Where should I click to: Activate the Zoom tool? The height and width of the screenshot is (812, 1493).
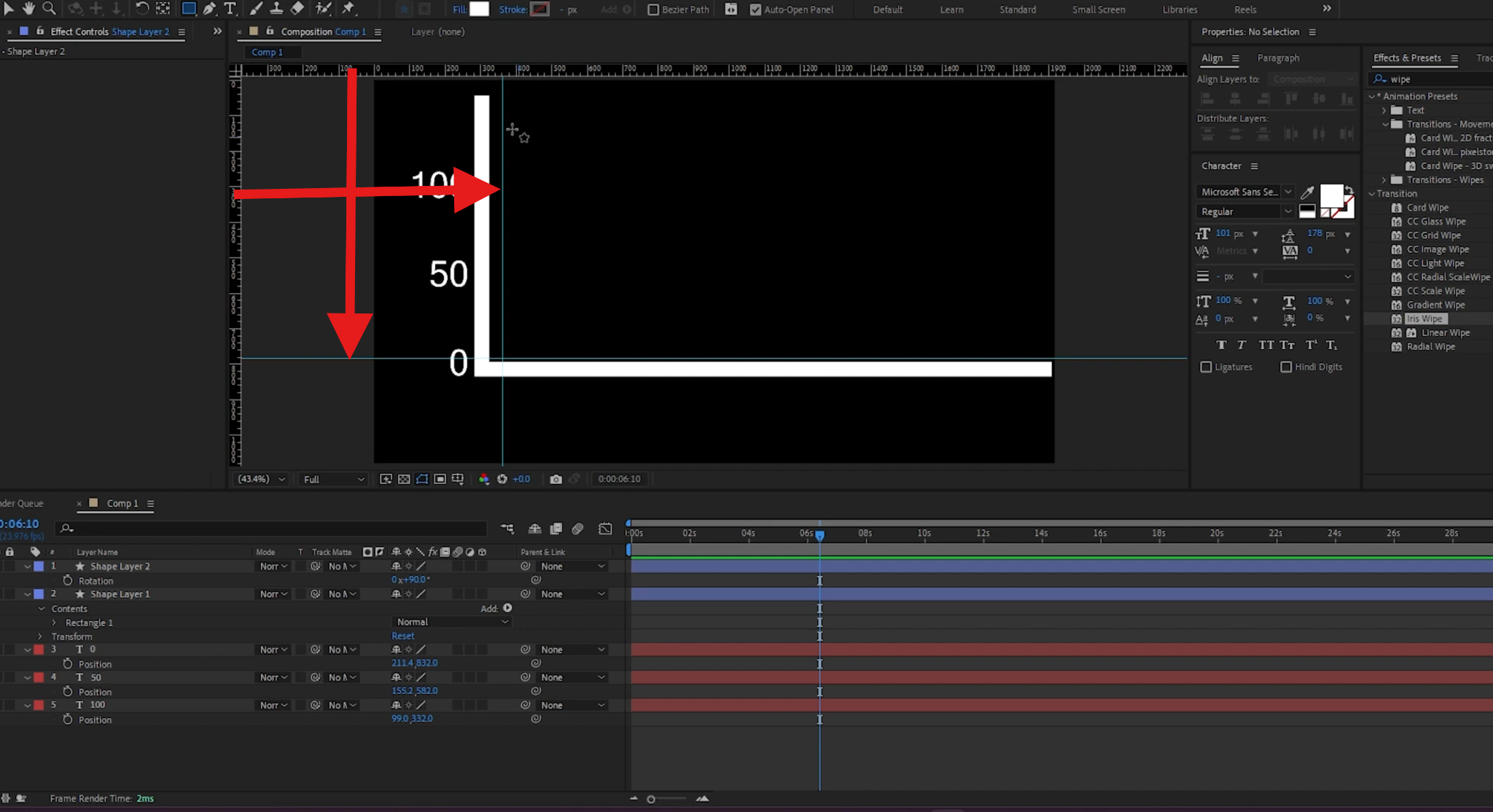click(x=49, y=9)
